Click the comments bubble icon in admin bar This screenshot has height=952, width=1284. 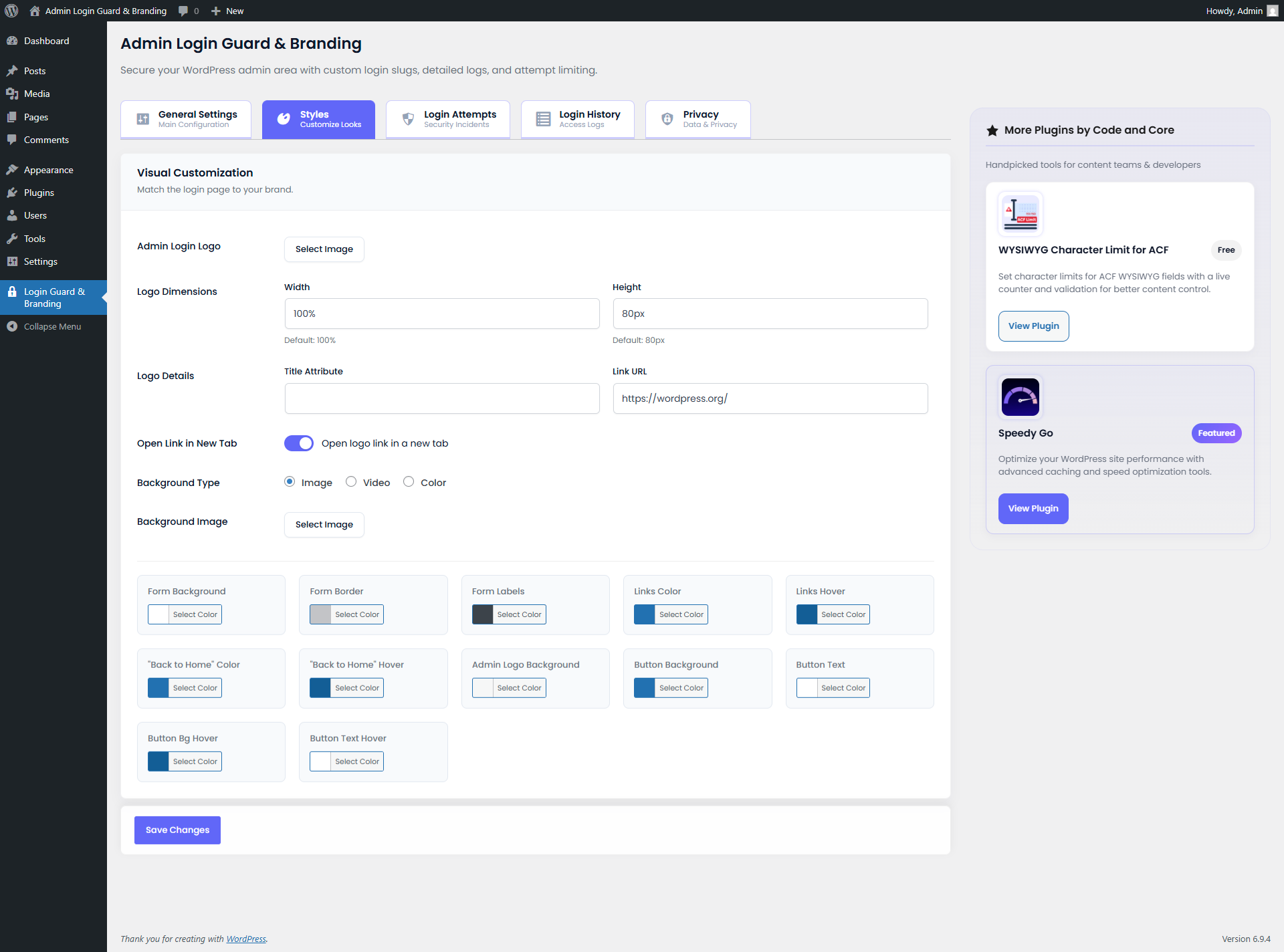coord(181,11)
